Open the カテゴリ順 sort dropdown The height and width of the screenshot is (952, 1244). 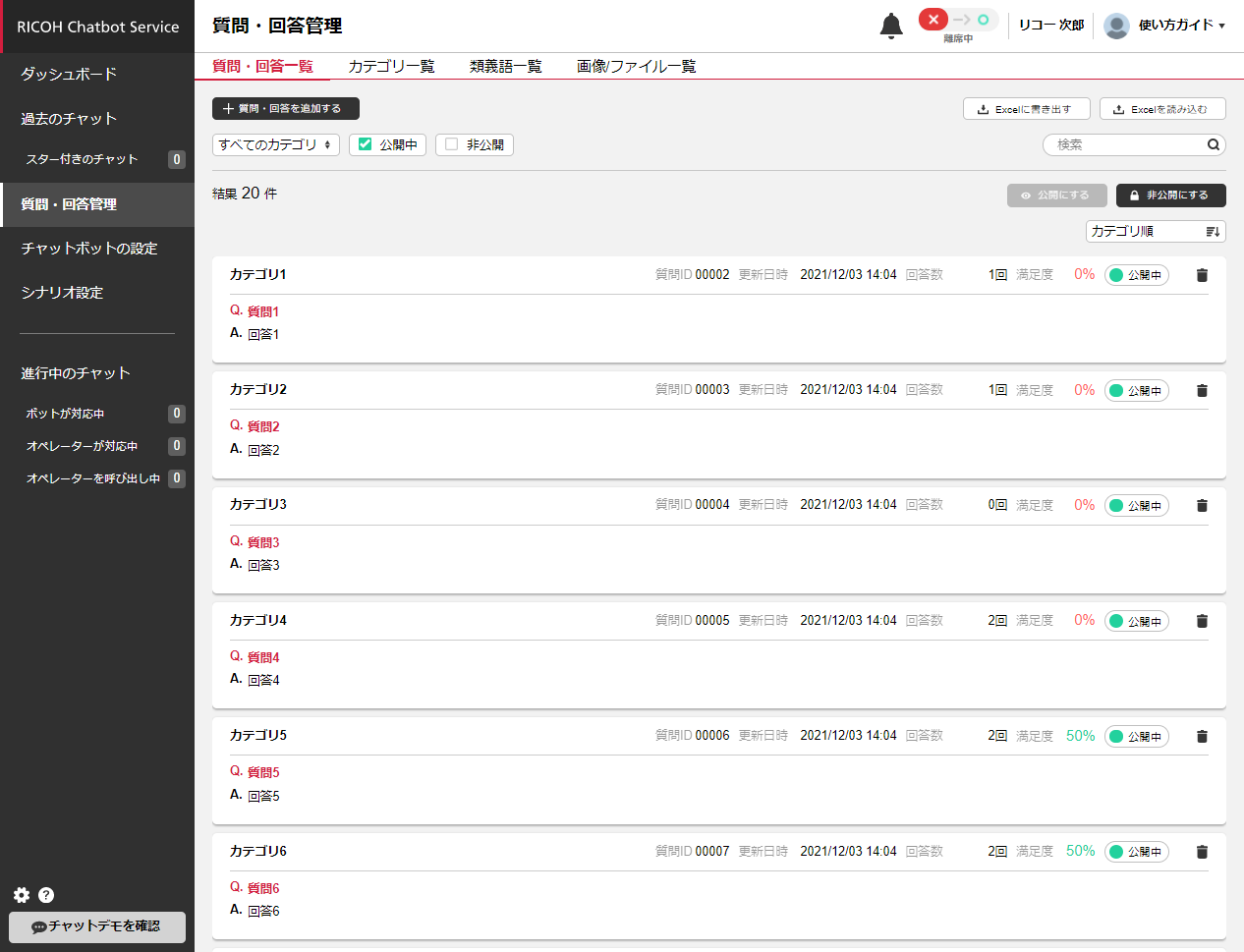(1155, 231)
